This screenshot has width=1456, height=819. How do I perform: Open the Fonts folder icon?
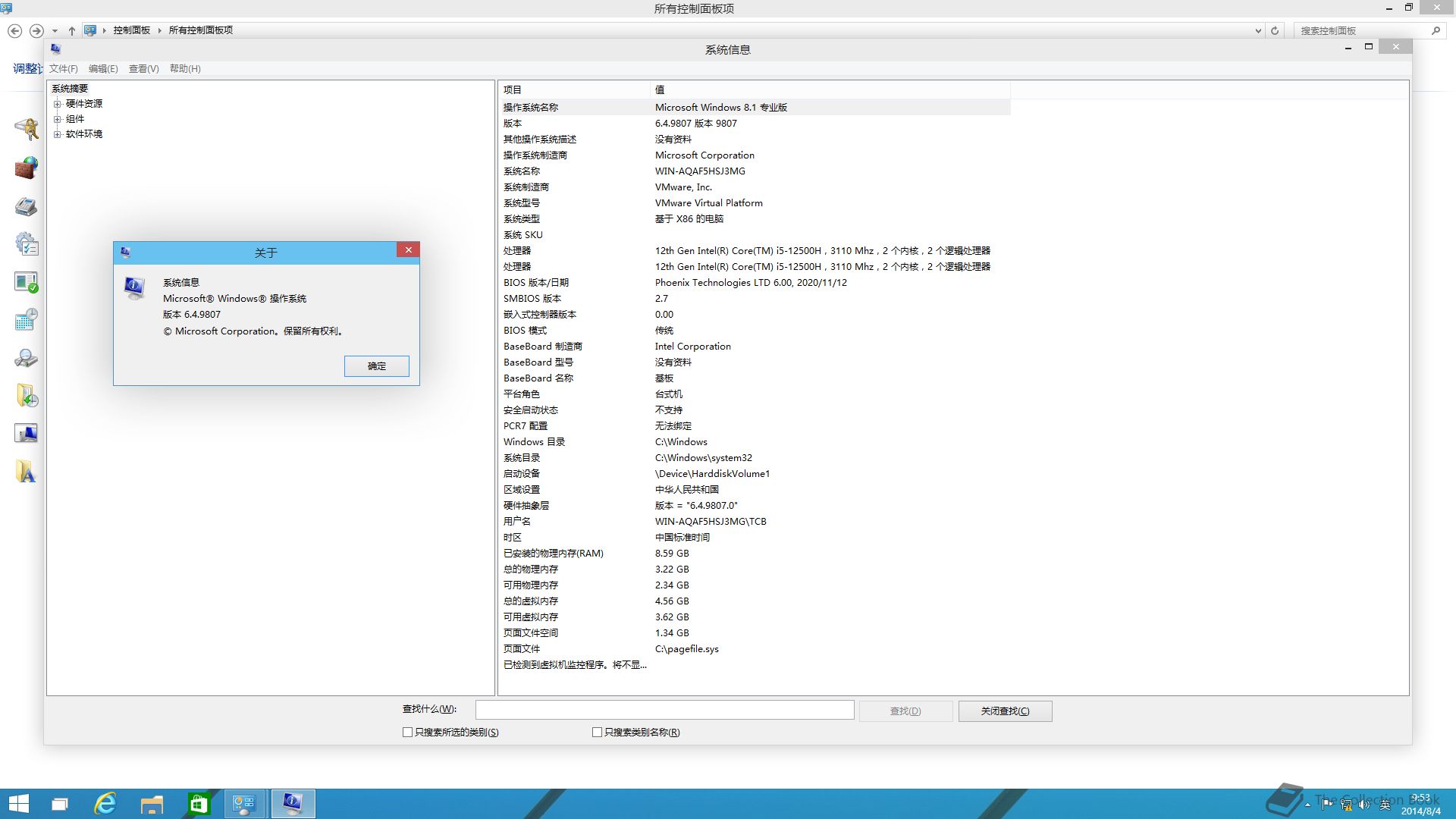pyautogui.click(x=27, y=472)
